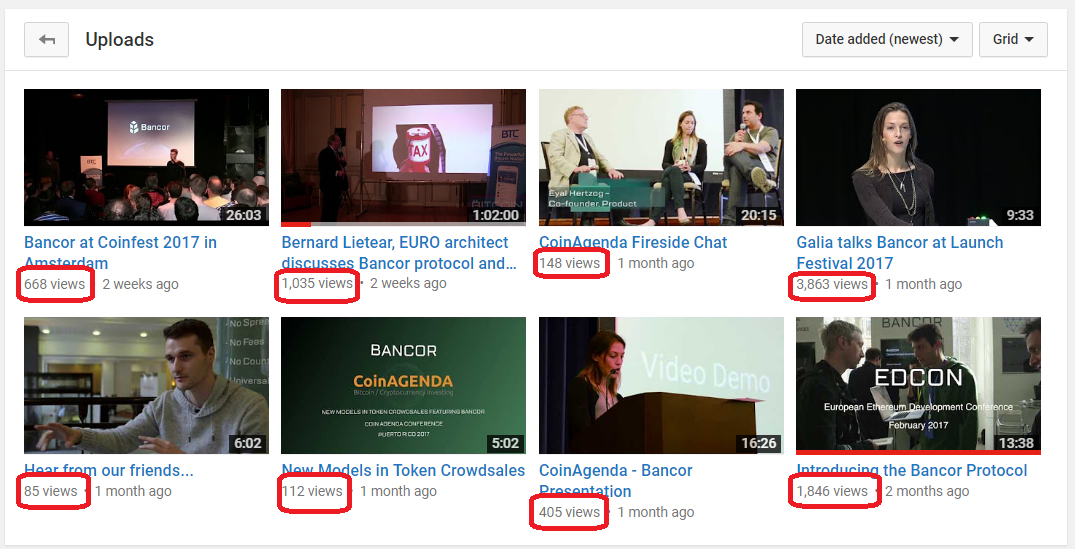Viewport: 1075px width, 549px height.
Task: Click the Hear from our friends title link
Action: coord(109,470)
